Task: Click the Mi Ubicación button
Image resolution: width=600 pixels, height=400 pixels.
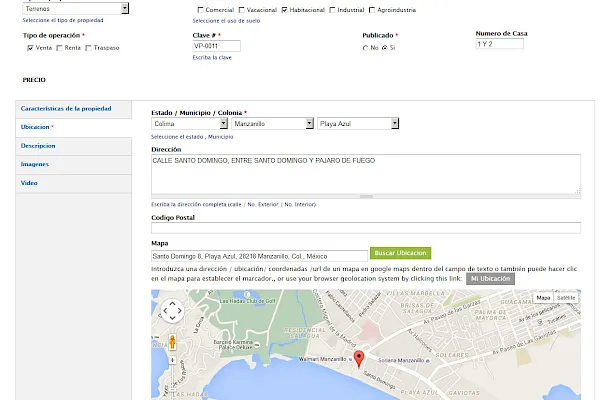Action: coord(490,279)
